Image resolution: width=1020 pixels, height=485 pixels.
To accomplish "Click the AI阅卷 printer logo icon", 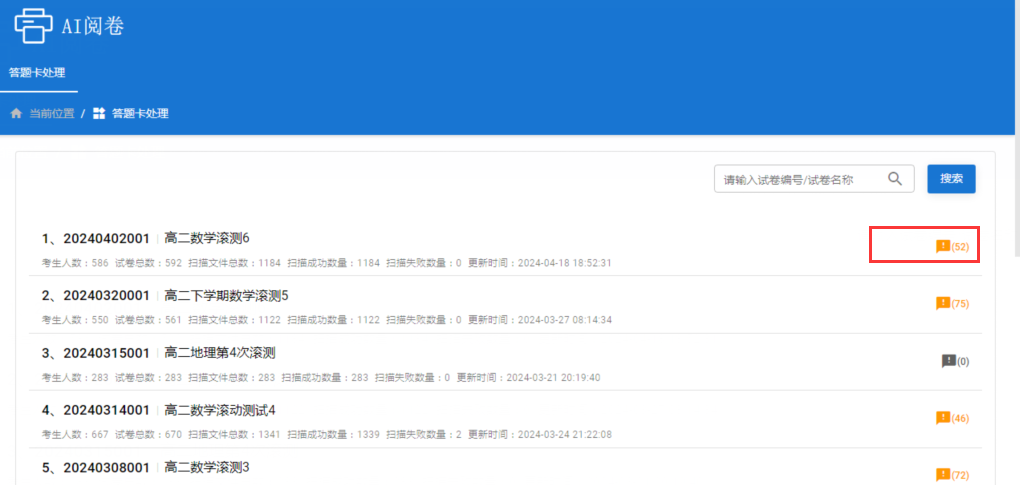I will click(33, 26).
